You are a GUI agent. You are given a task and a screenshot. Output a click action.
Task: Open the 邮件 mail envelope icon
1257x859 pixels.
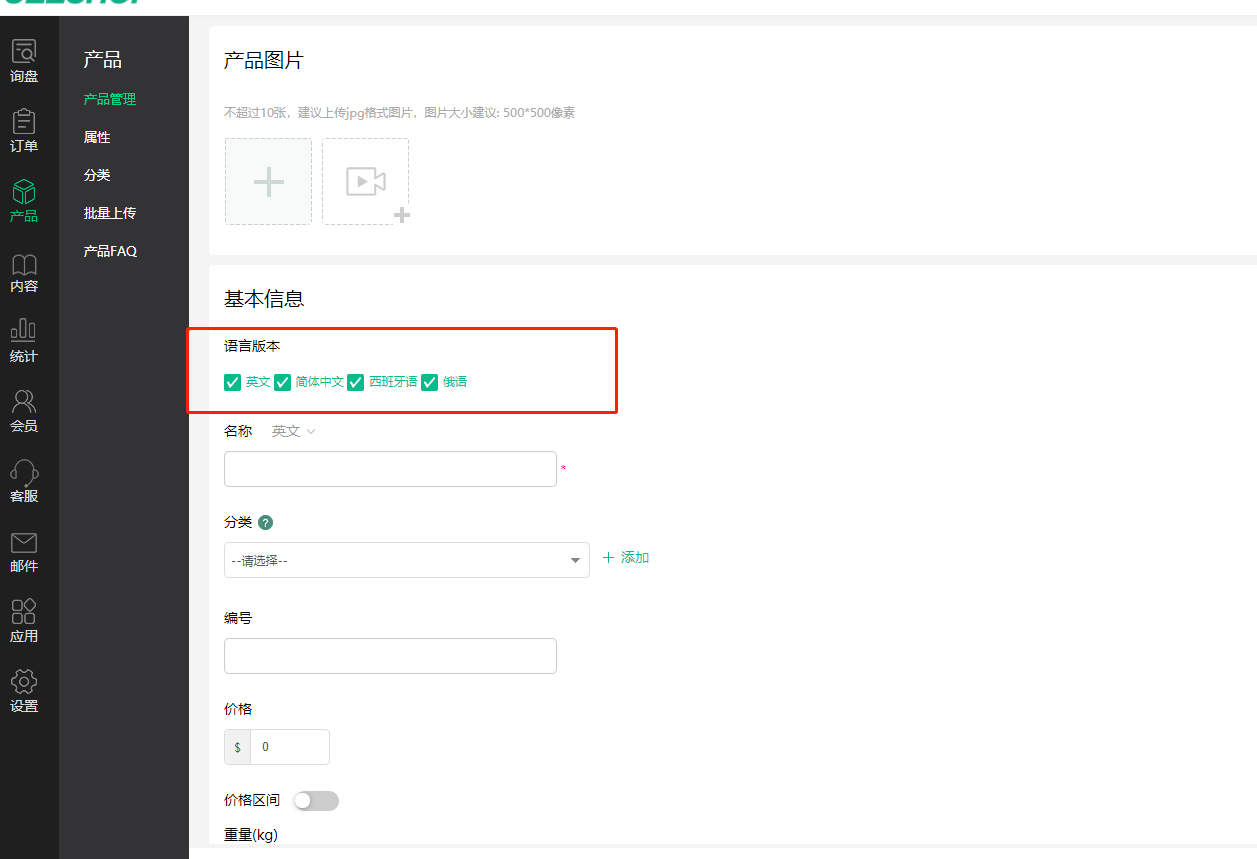tap(24, 543)
